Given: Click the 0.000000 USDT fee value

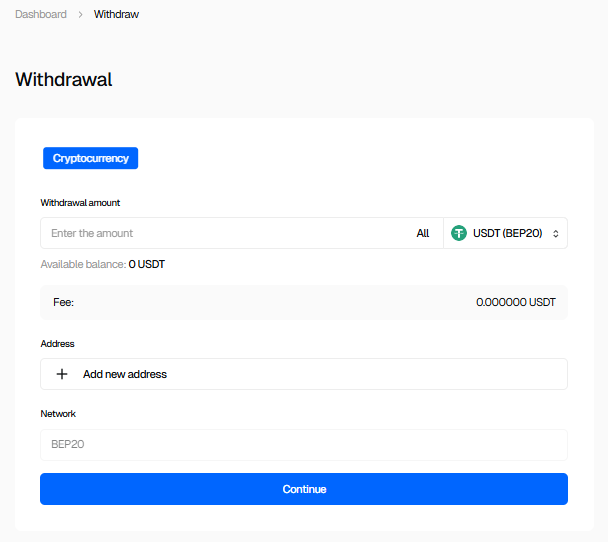Looking at the screenshot, I should click(x=515, y=302).
